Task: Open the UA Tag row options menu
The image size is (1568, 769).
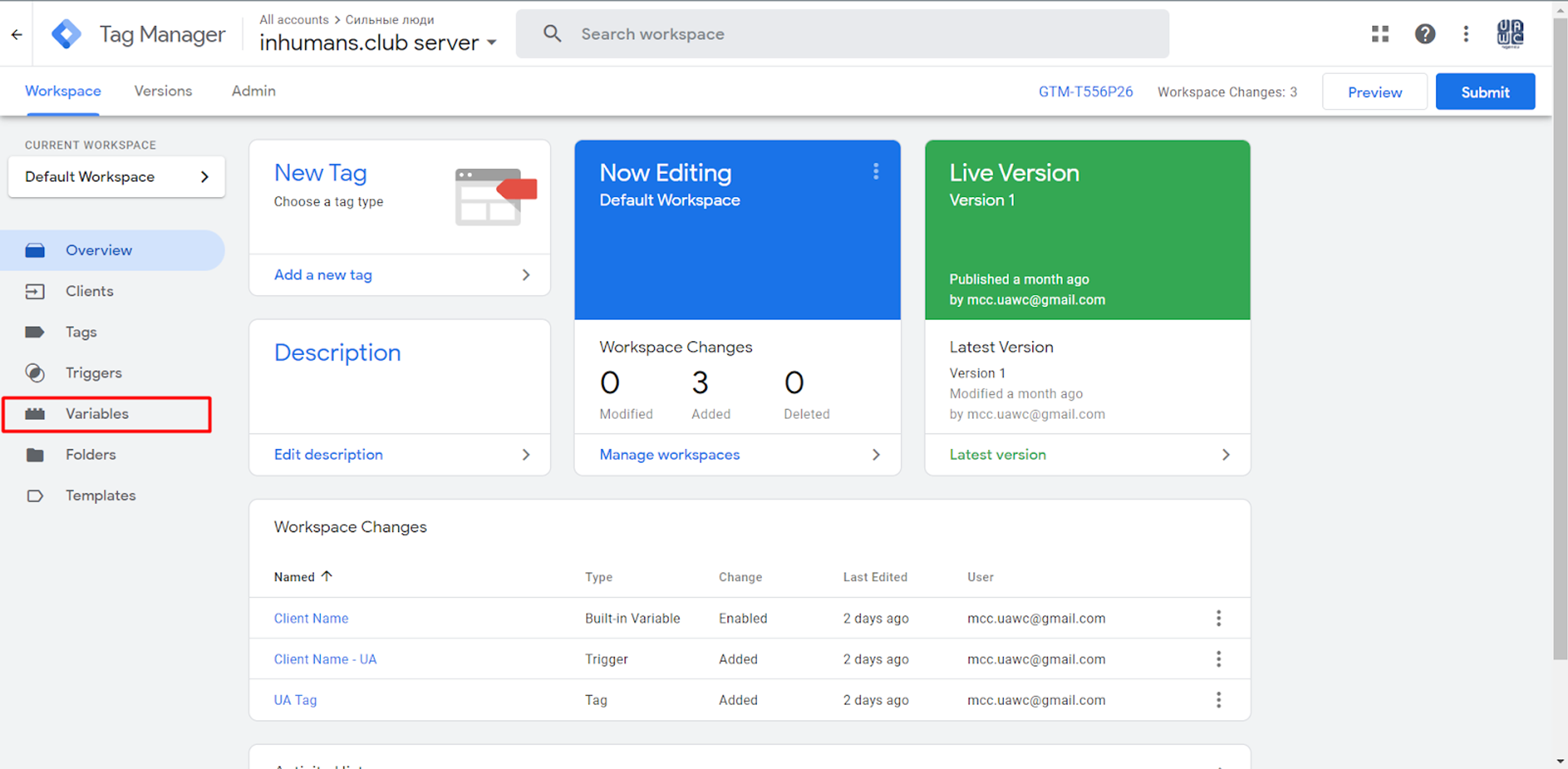Action: pyautogui.click(x=1218, y=700)
